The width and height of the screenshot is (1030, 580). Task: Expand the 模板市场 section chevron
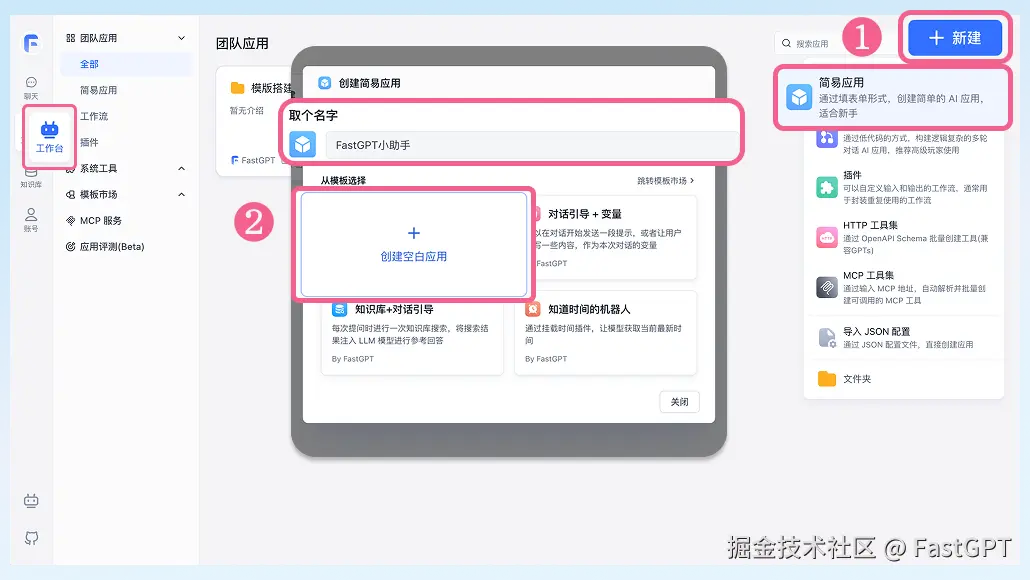point(181,194)
